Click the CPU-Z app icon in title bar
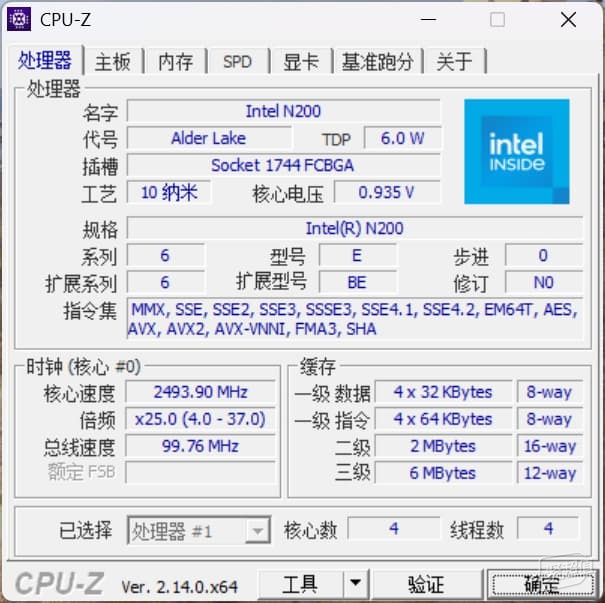Screen dimensions: 605x603 [x=19, y=19]
